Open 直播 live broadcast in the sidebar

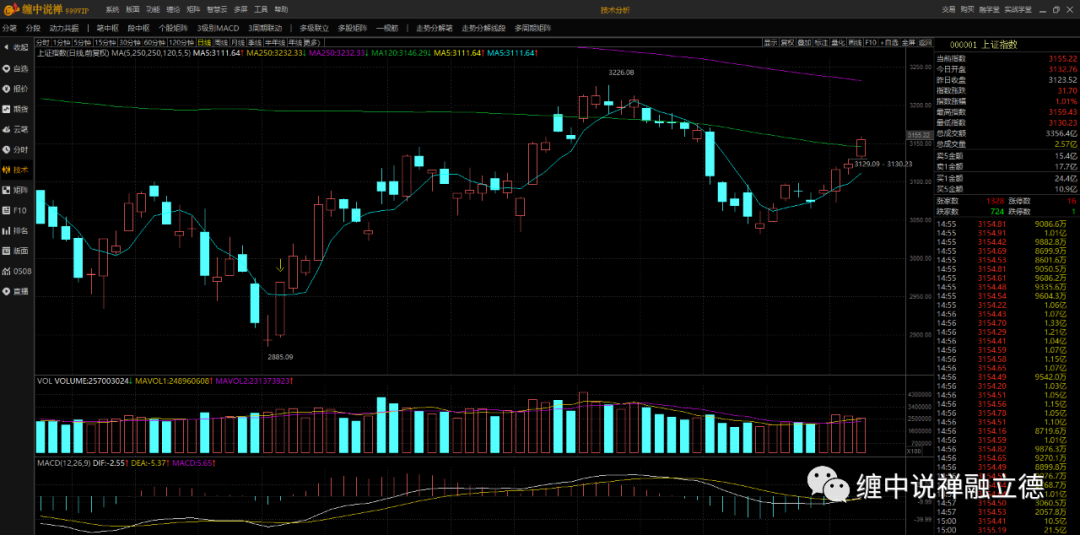[x=16, y=291]
